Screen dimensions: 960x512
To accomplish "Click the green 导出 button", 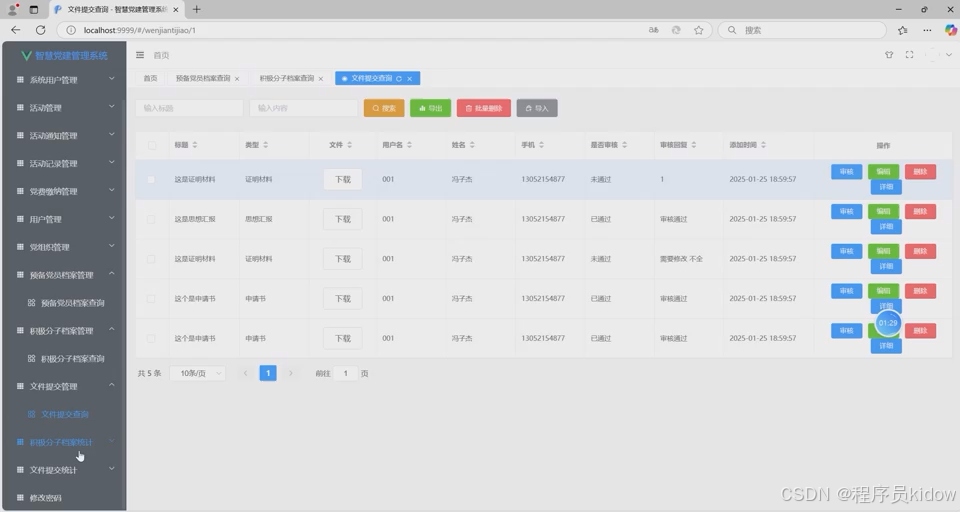I will click(x=430, y=108).
